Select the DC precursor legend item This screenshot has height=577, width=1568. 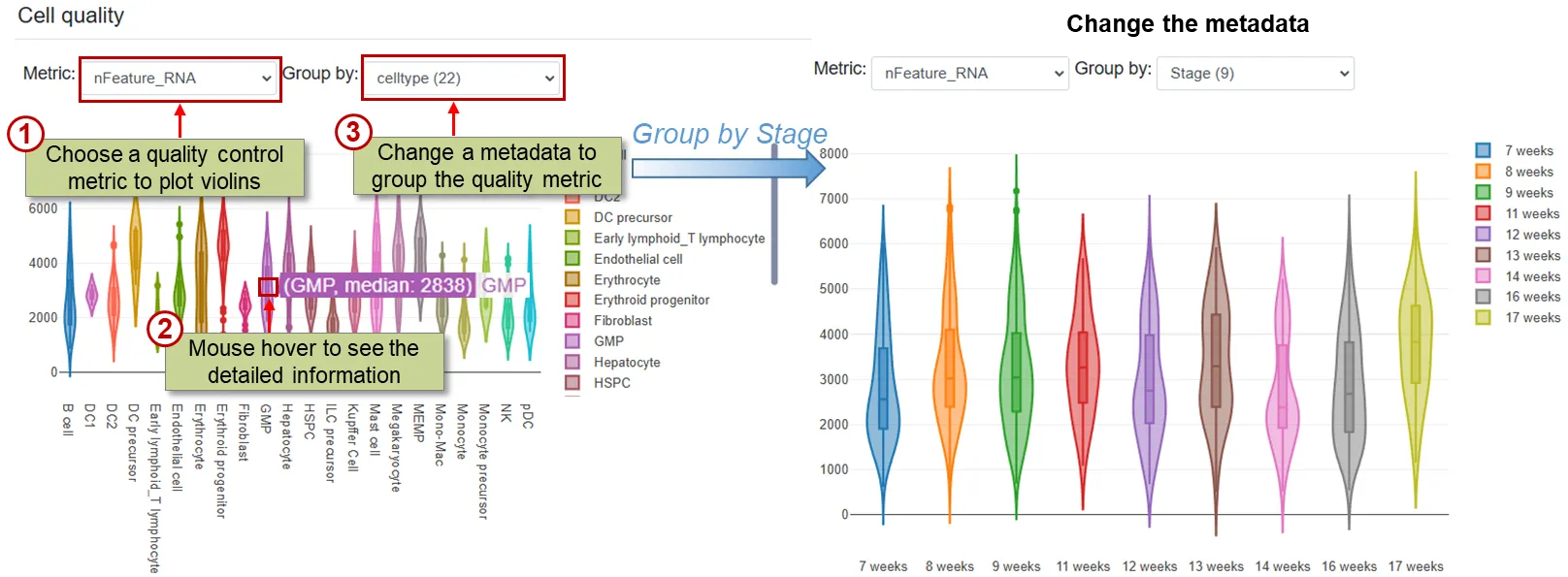click(x=632, y=217)
